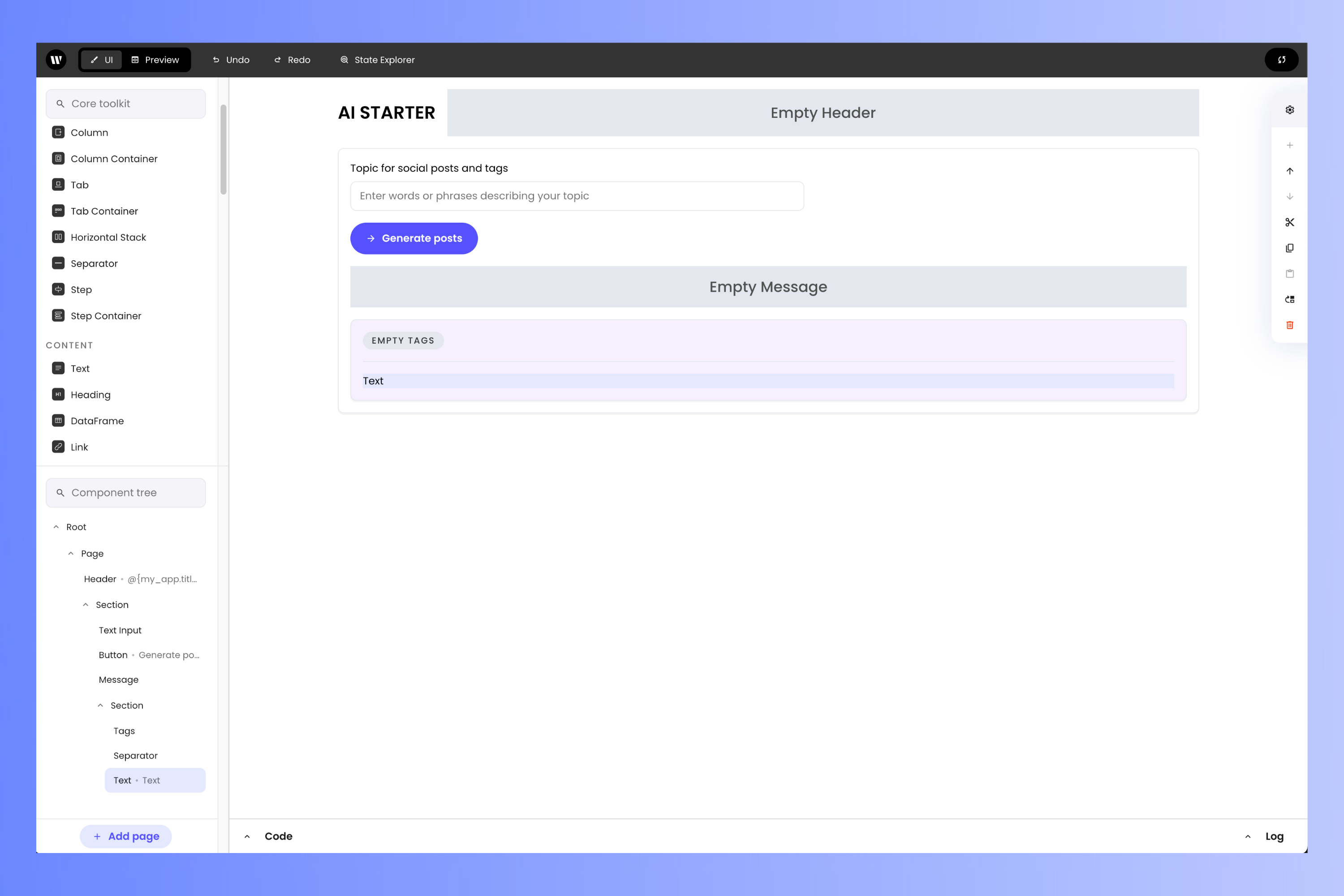Click the AI STARTER heading
The image size is (1344, 896).
386,112
